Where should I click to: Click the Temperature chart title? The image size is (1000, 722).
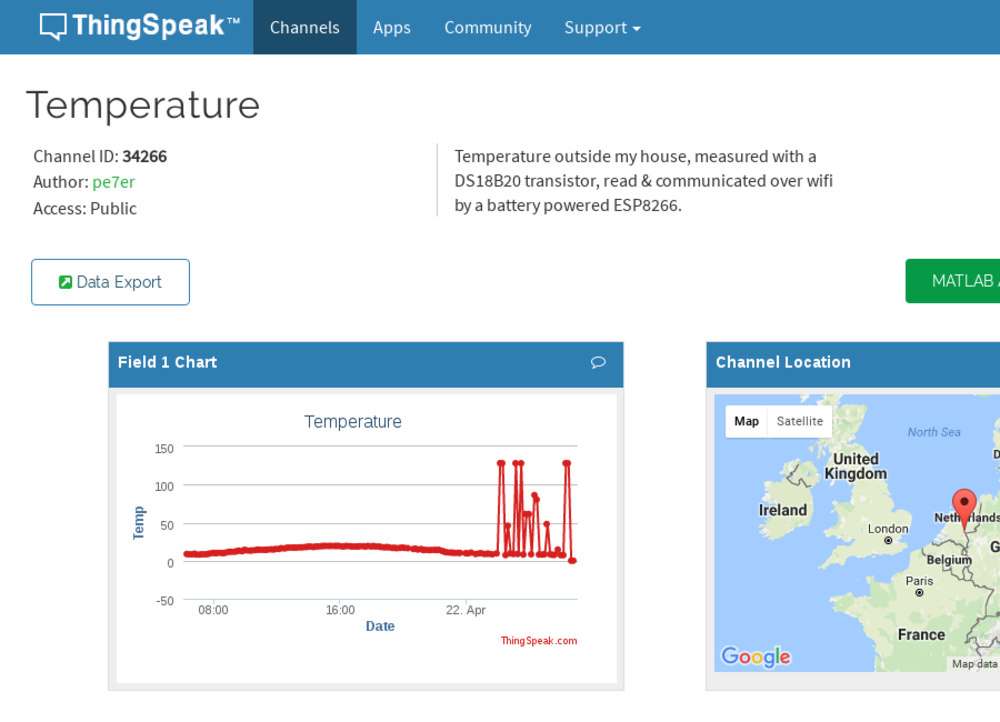click(x=353, y=422)
